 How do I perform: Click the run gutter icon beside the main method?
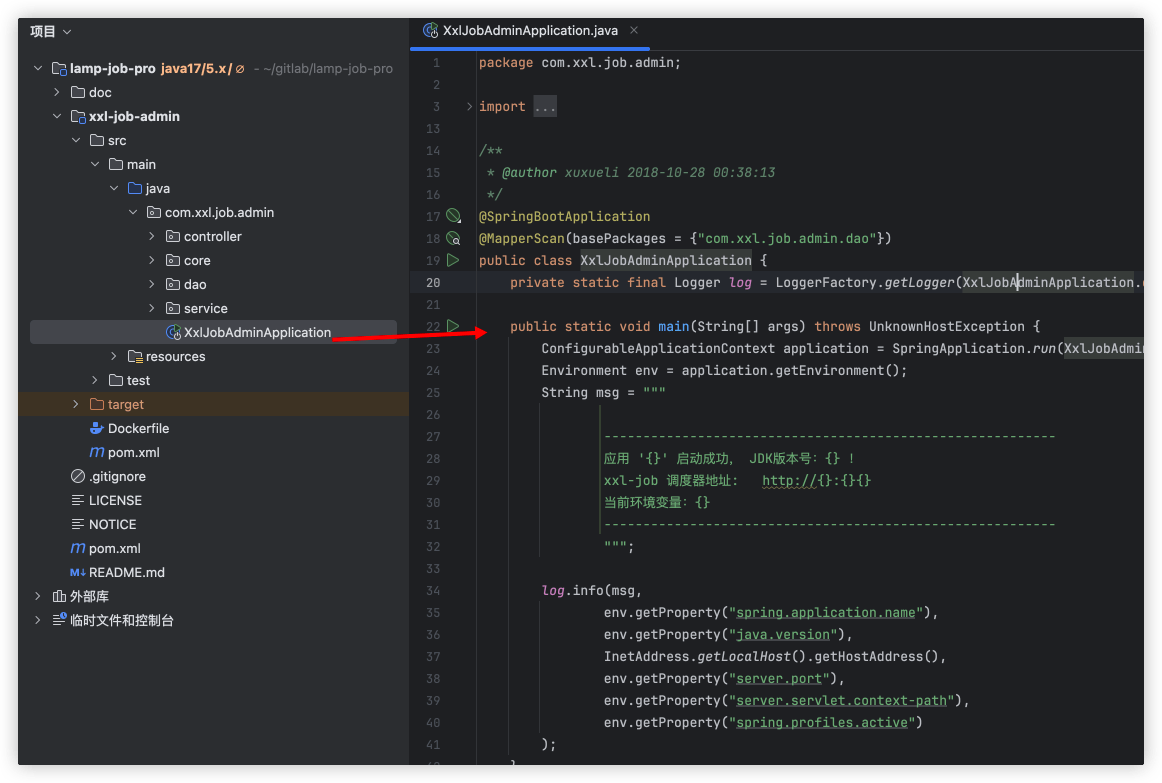pyautogui.click(x=453, y=326)
